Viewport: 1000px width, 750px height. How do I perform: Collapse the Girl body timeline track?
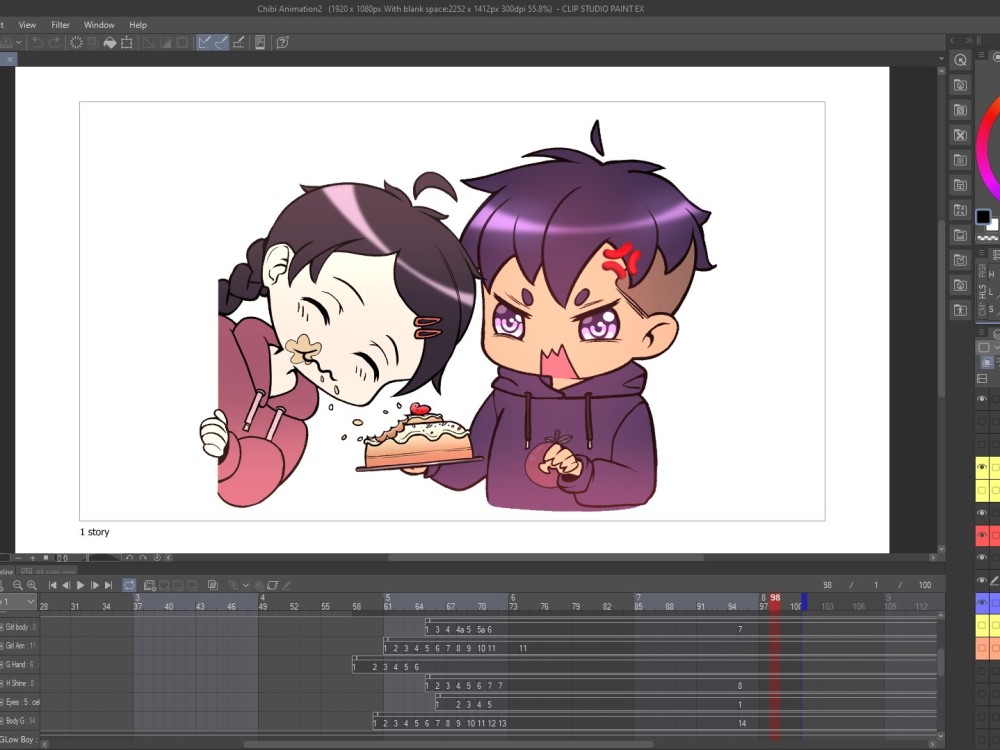pos(2,628)
